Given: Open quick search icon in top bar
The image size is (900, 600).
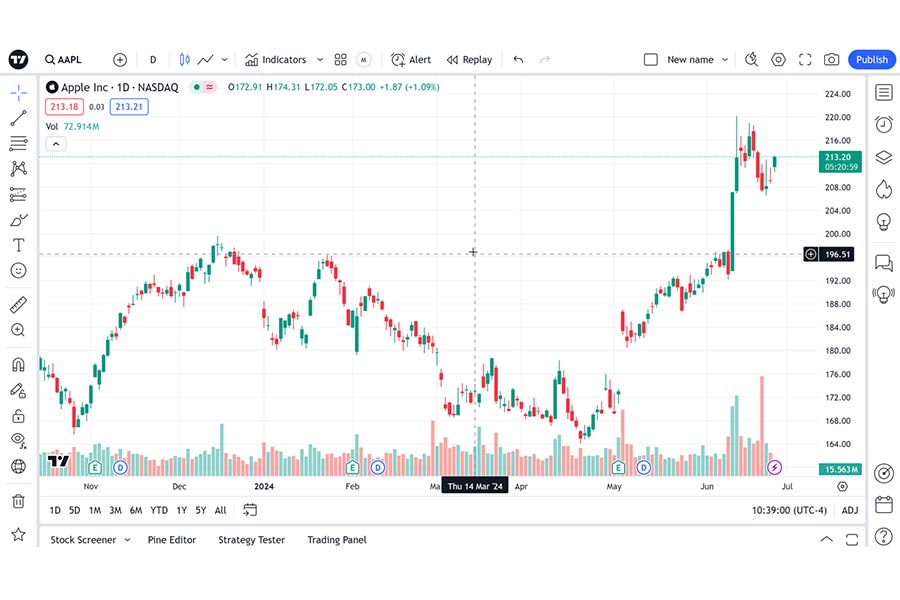Looking at the screenshot, I should [x=751, y=60].
